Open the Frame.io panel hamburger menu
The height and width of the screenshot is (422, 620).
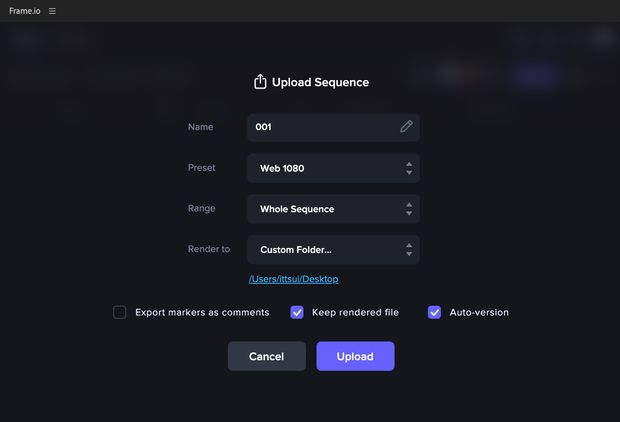click(x=52, y=11)
